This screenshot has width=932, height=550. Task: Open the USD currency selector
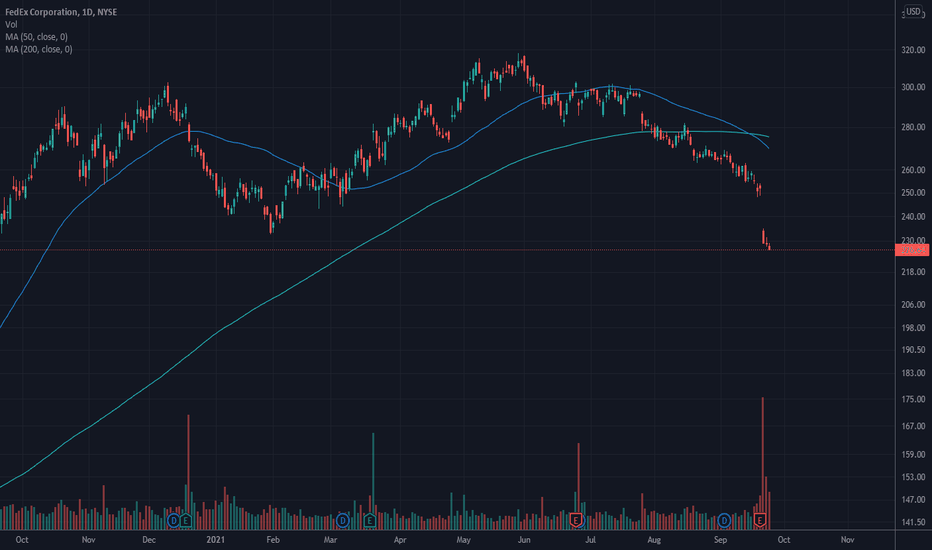pyautogui.click(x=913, y=12)
